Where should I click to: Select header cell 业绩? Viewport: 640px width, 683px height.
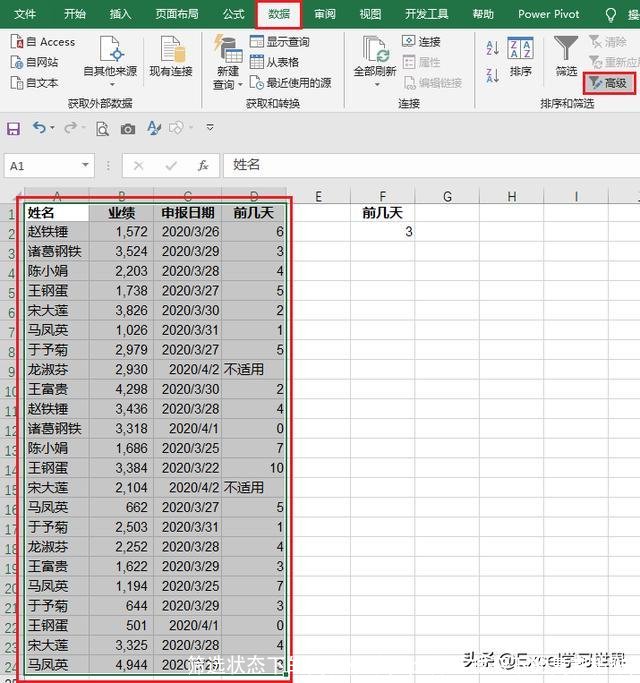point(121,213)
